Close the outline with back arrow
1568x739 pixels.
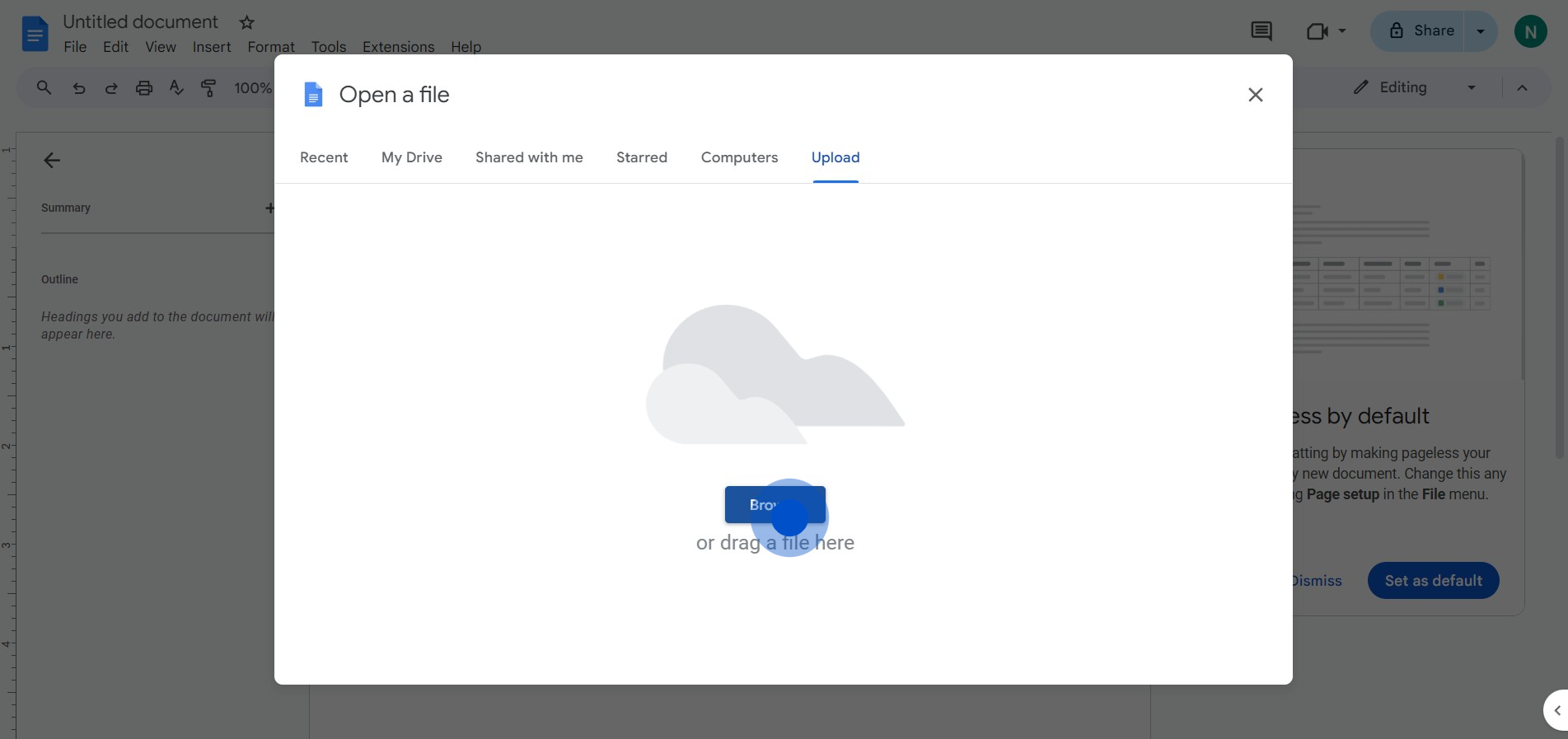(x=52, y=161)
